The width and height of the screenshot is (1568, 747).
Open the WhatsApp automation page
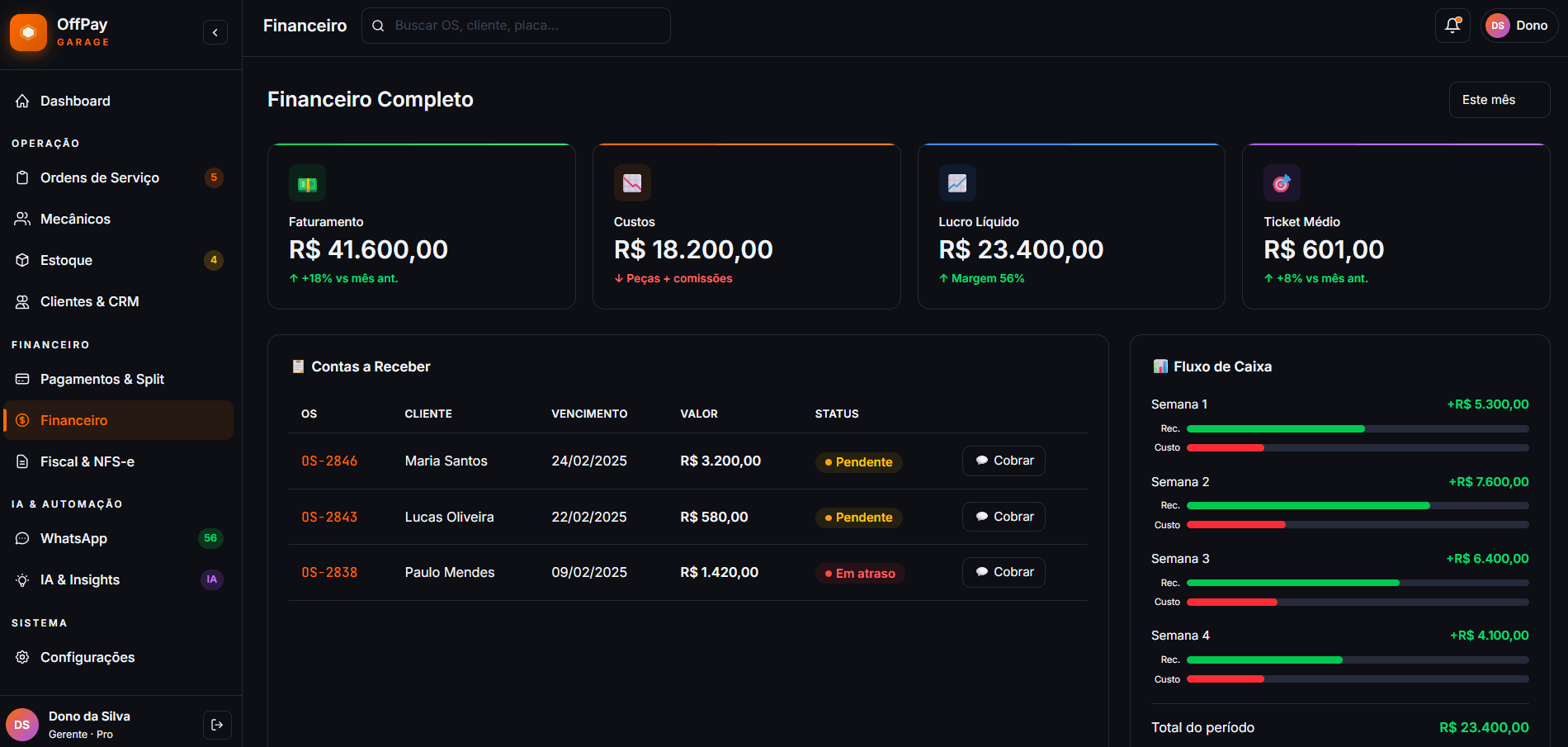pyautogui.click(x=73, y=538)
